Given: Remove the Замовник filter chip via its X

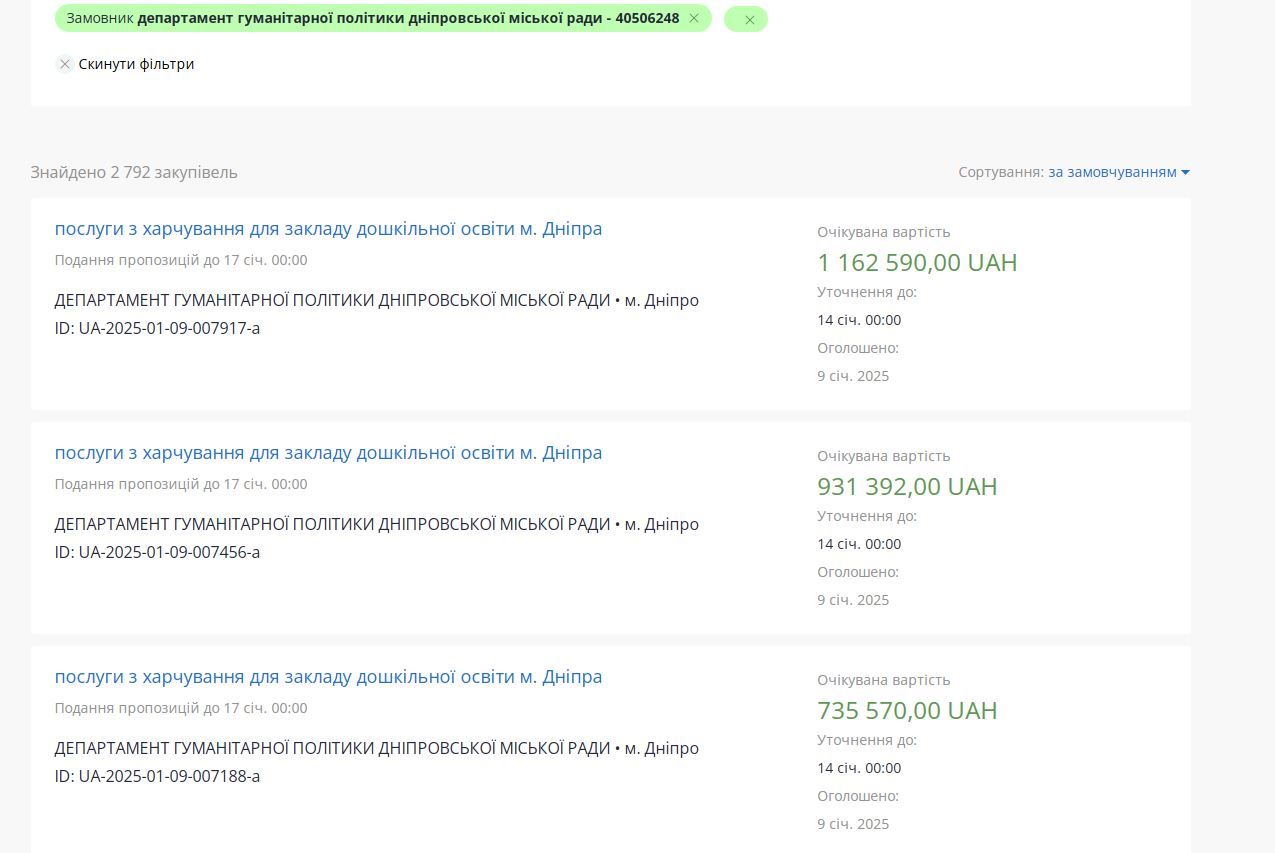Looking at the screenshot, I should [694, 18].
